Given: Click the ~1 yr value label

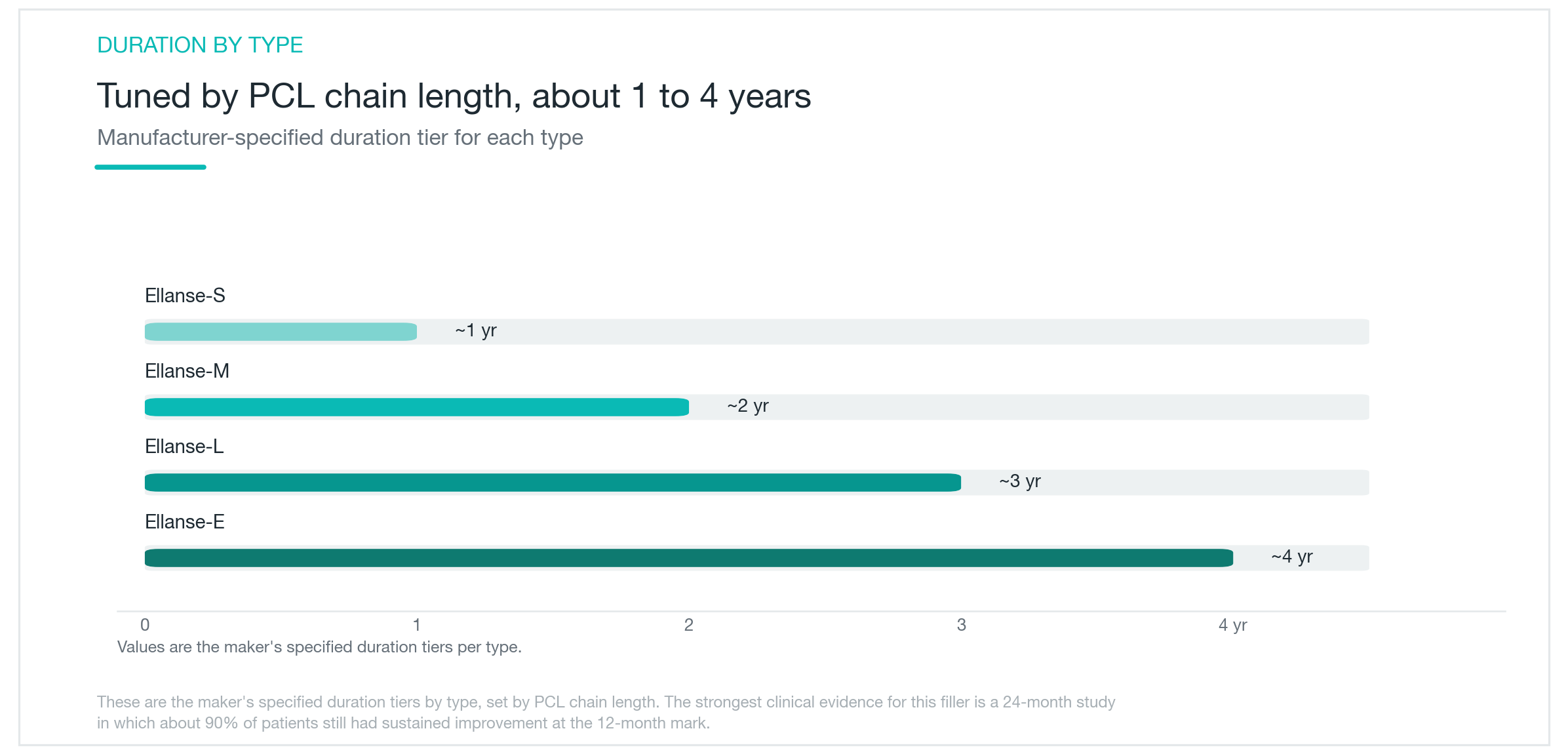Looking at the screenshot, I should 476,330.
